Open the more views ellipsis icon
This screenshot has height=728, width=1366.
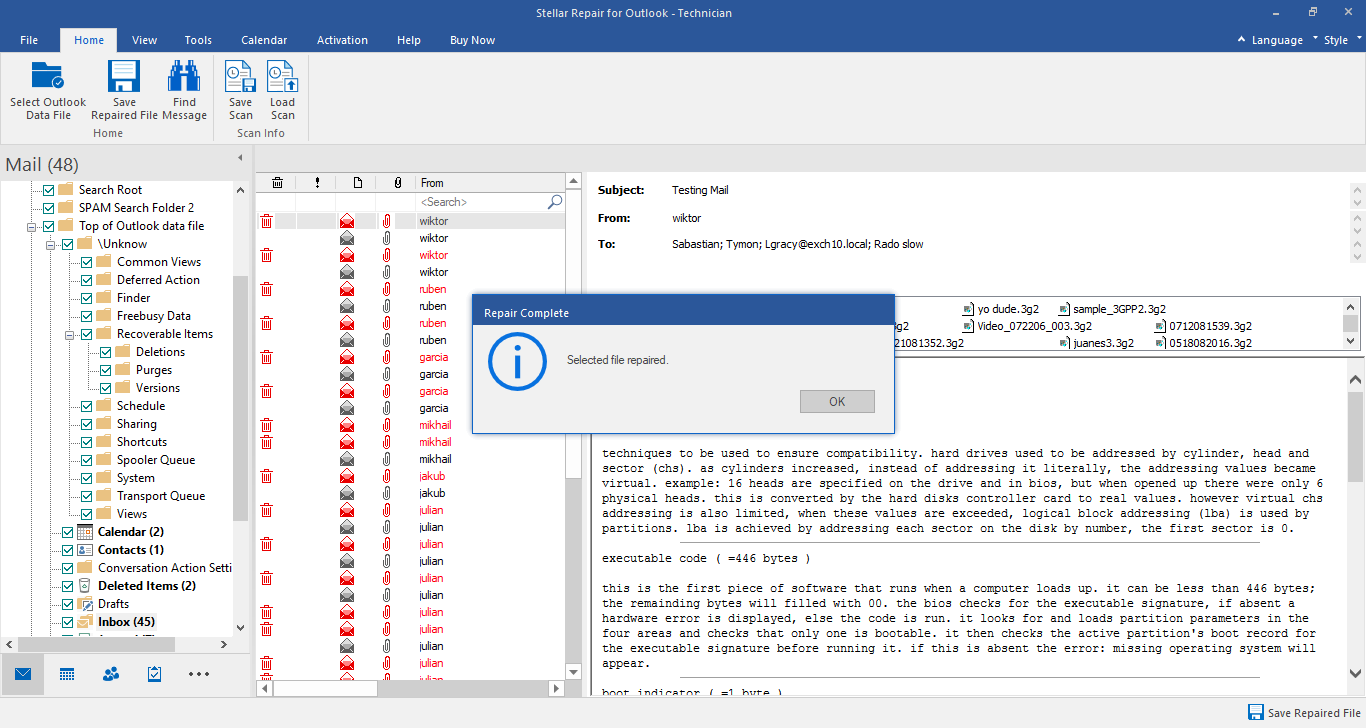tap(198, 675)
